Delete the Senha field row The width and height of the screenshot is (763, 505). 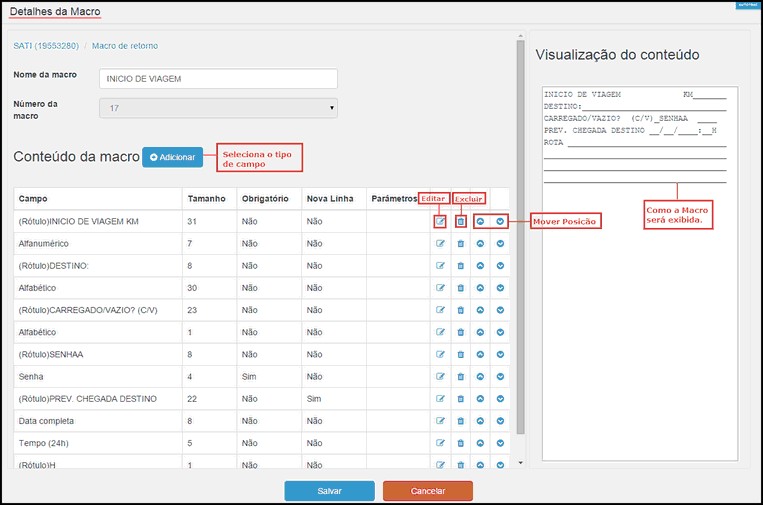[x=460, y=377]
